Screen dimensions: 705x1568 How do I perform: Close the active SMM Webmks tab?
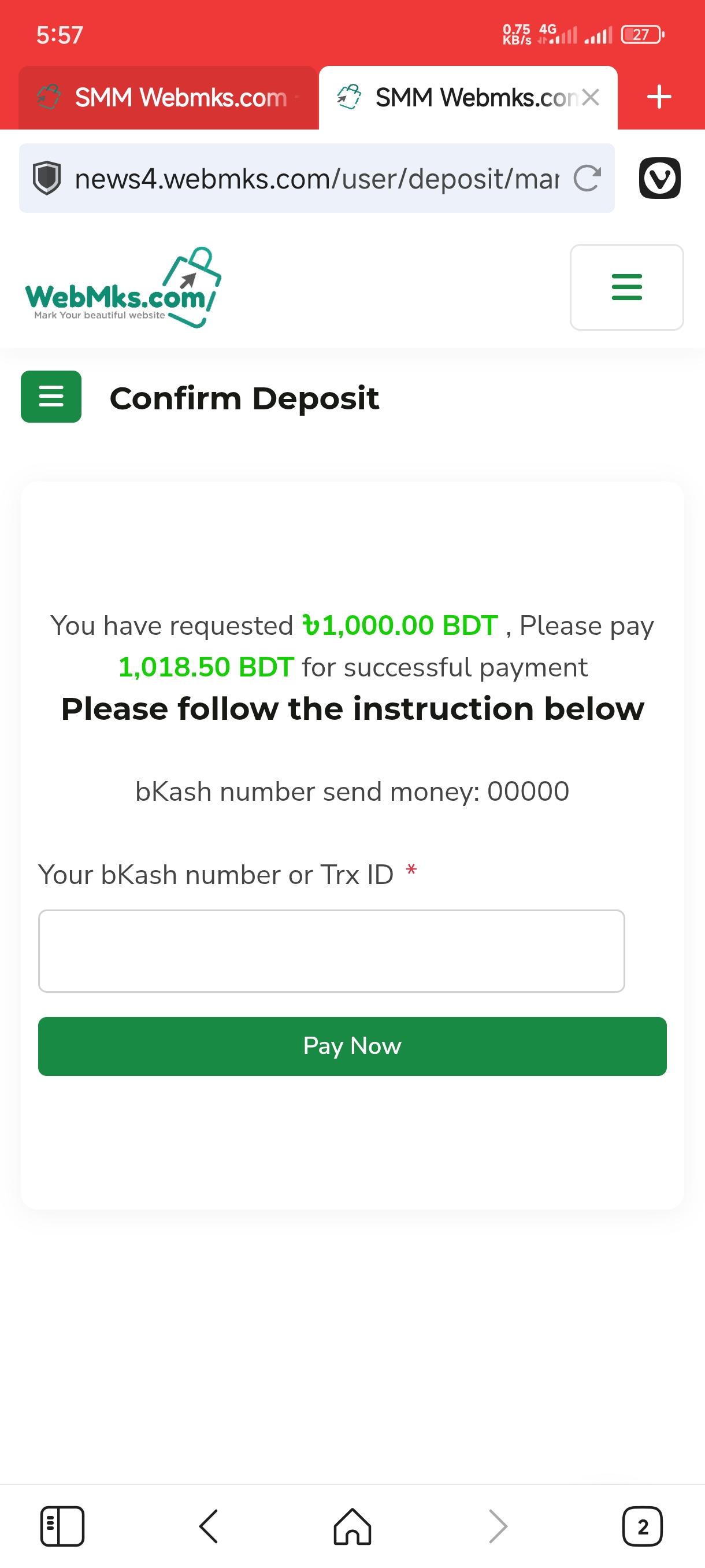coord(590,97)
